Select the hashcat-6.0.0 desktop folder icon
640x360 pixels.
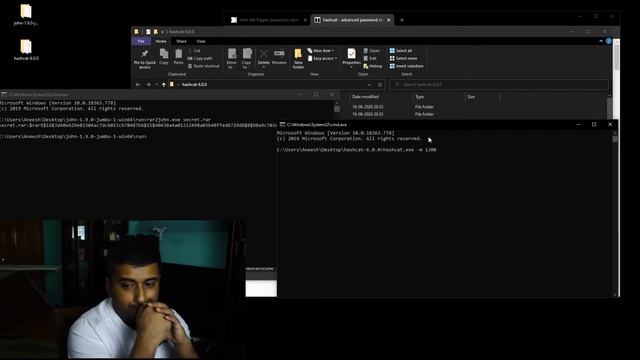[x=26, y=50]
